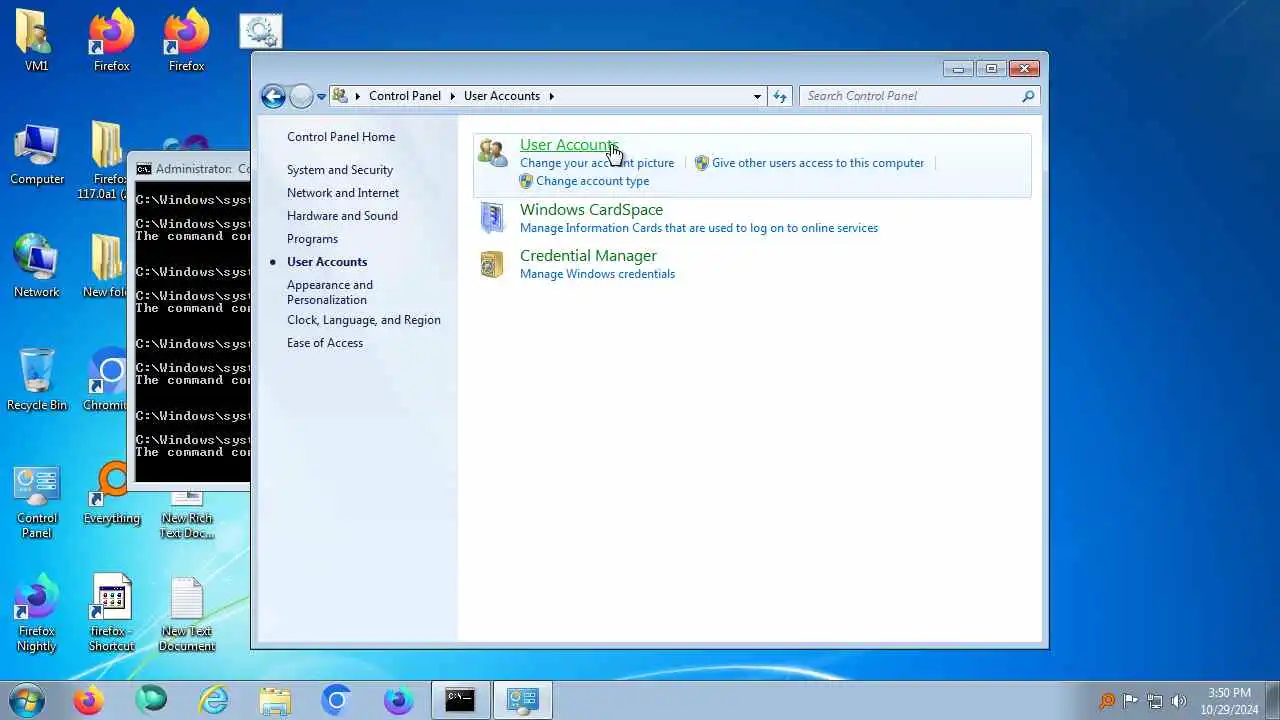The width and height of the screenshot is (1280, 720).
Task: Open the New Rich Text Document file
Action: pyautogui.click(x=187, y=513)
